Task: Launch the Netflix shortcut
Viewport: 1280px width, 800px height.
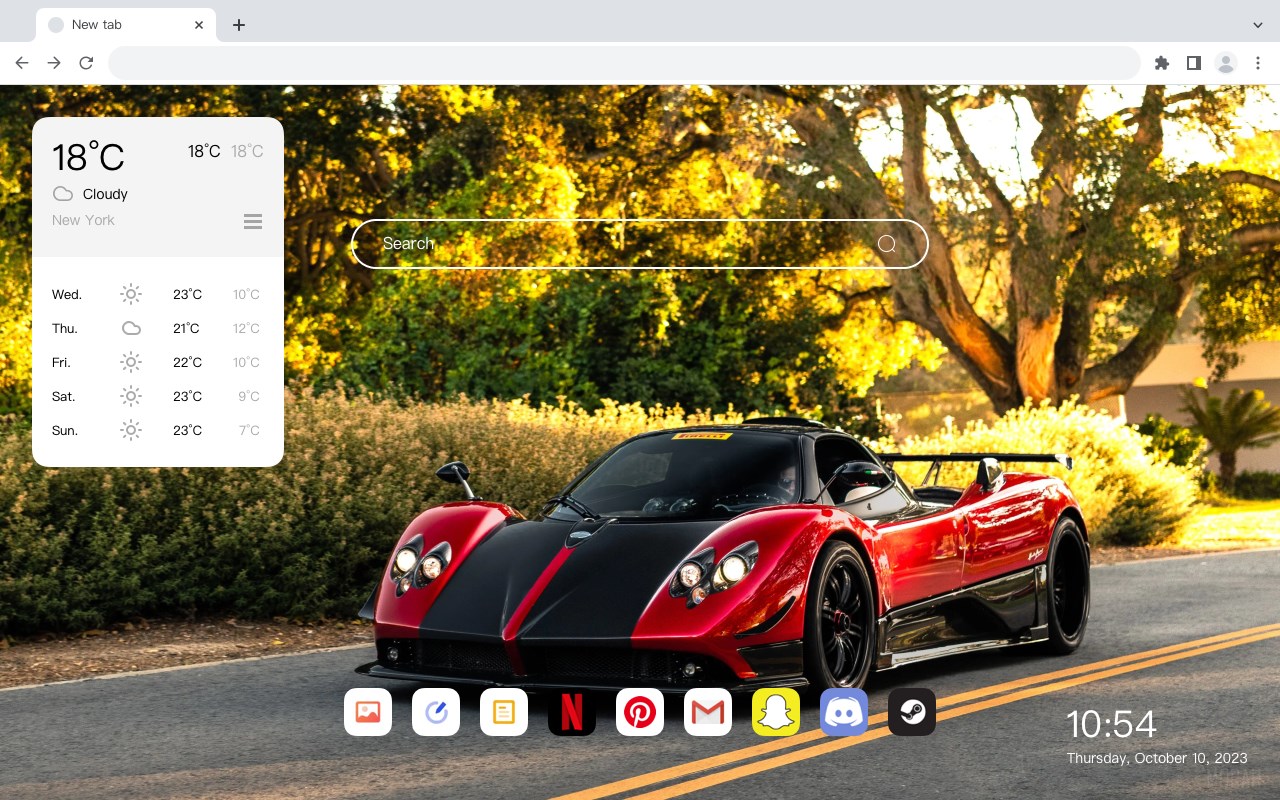Action: [x=572, y=712]
